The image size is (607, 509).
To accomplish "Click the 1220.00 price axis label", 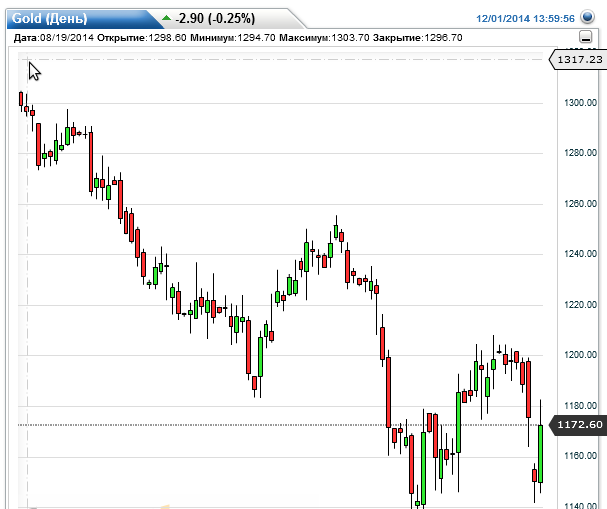I will point(580,305).
